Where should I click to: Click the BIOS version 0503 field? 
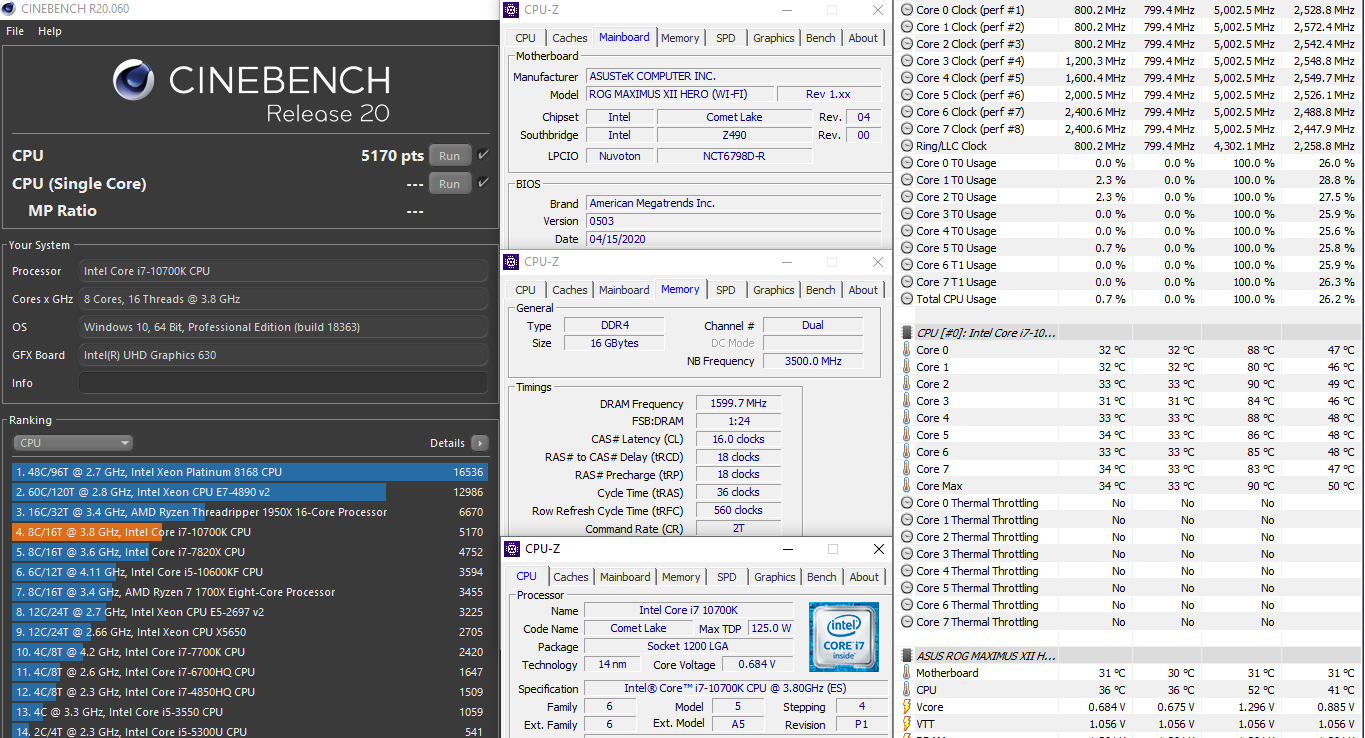coord(734,221)
